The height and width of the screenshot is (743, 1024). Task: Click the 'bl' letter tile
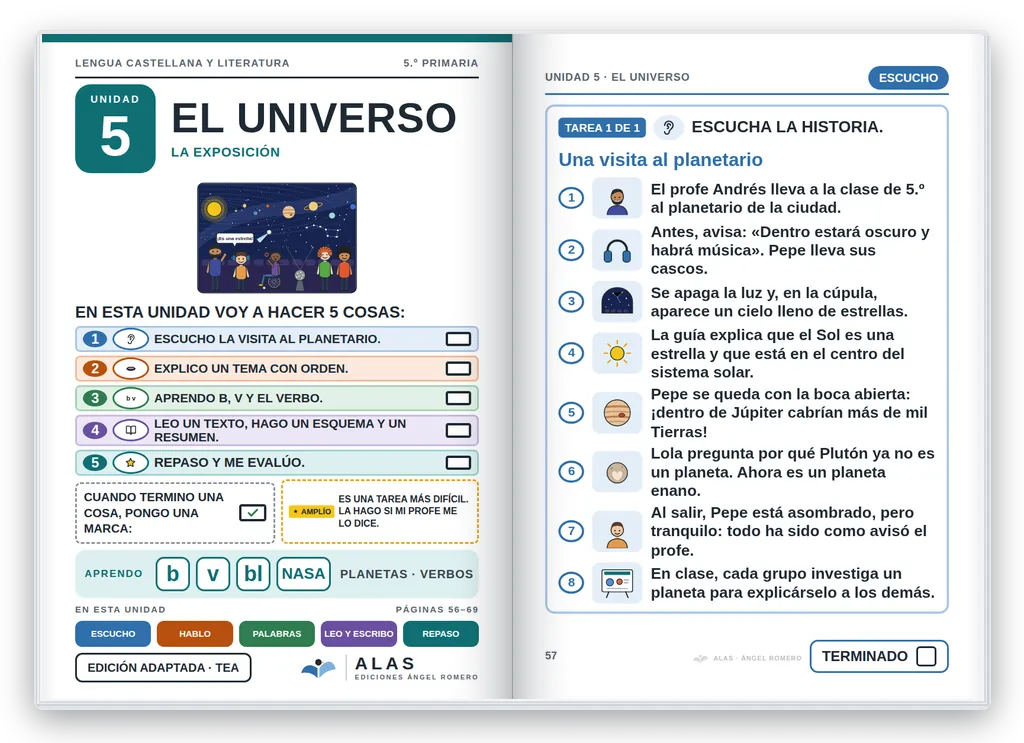point(253,574)
